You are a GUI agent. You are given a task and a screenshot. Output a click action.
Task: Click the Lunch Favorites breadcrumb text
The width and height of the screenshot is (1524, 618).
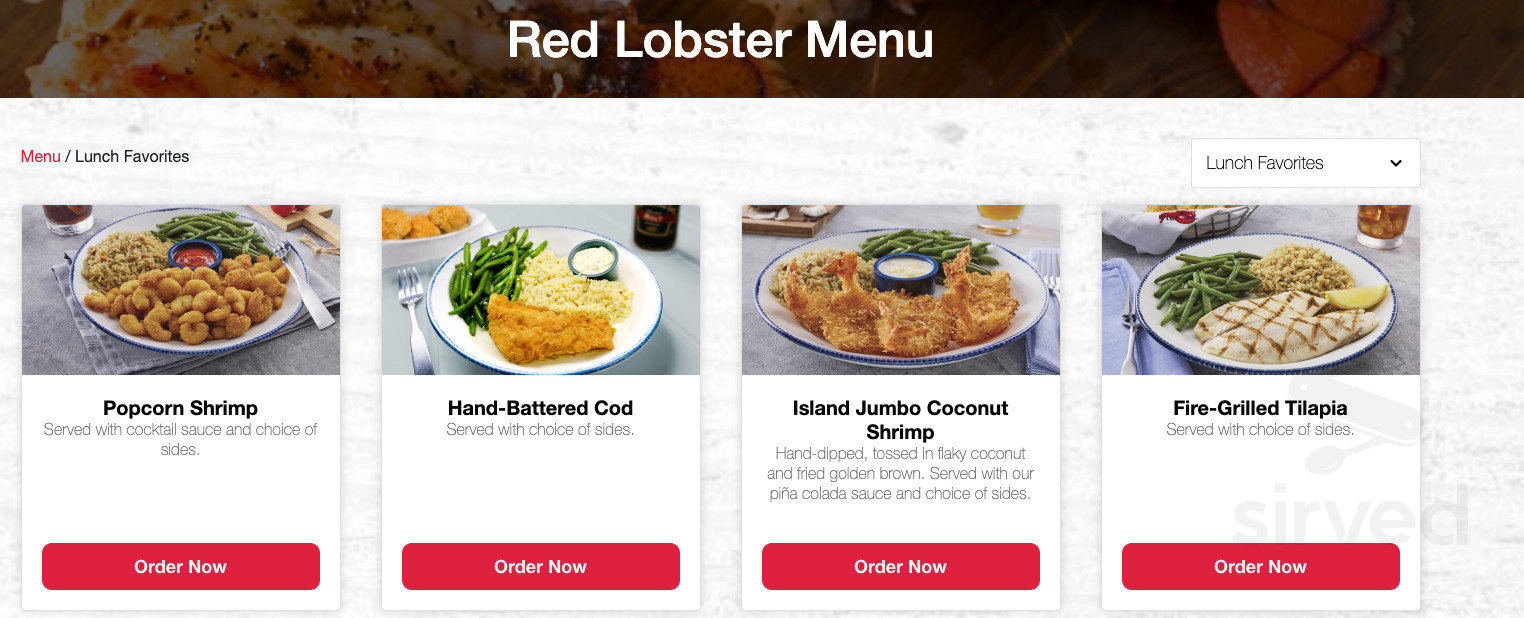(132, 156)
